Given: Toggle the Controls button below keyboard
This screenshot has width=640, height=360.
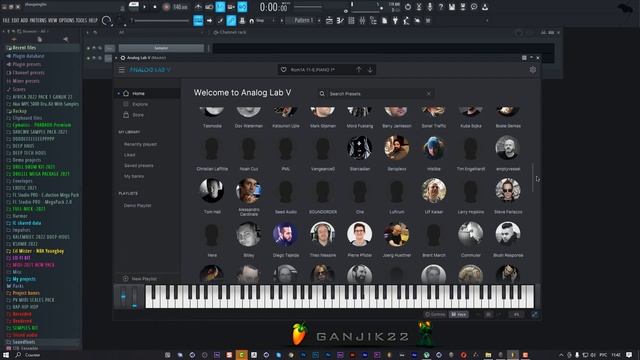Looking at the screenshot, I should 435,314.
